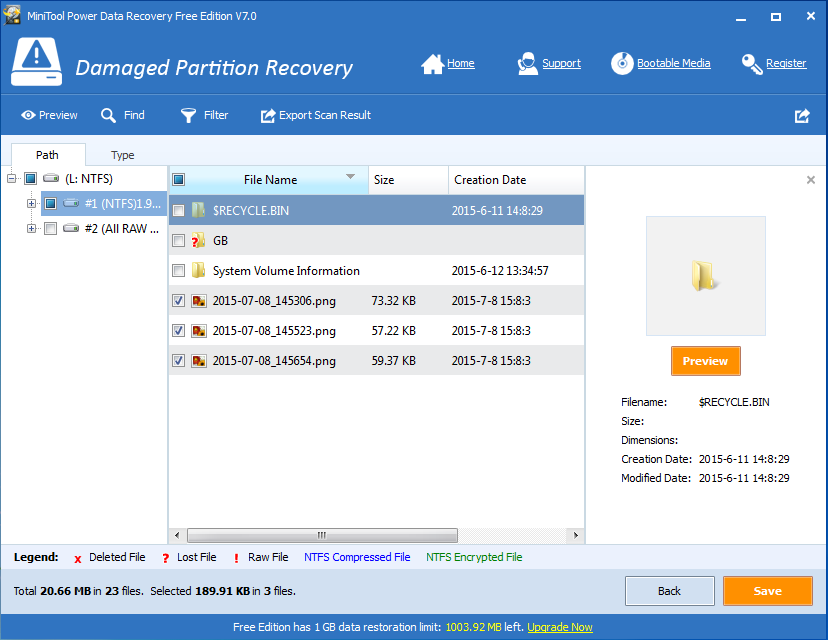Click the scrollbar left arrow

[x=177, y=535]
